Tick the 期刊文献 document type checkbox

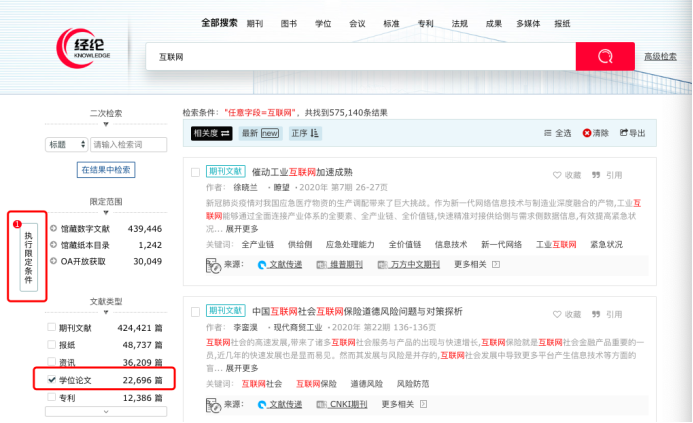[x=52, y=327]
